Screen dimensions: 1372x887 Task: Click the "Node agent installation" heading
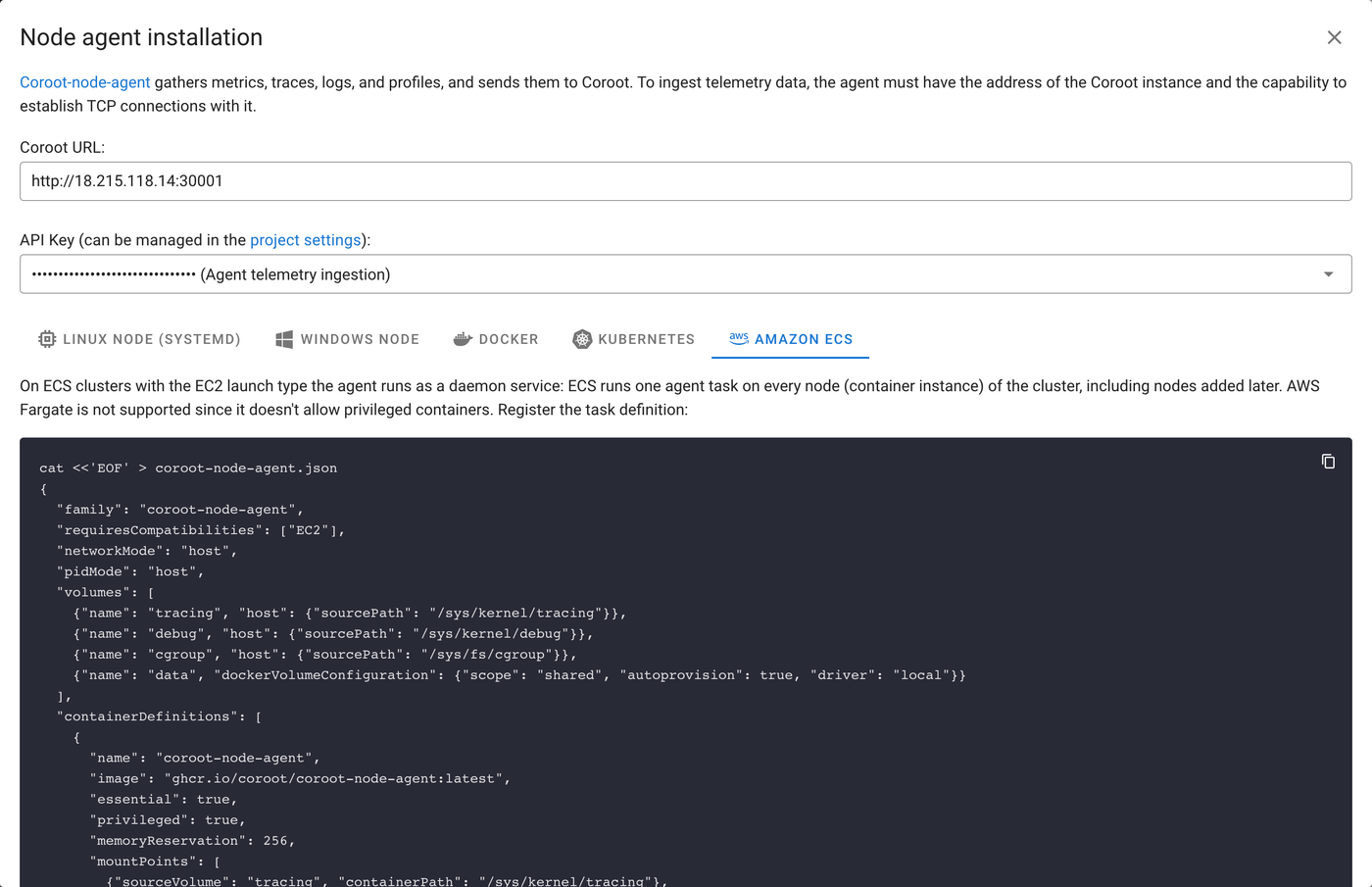(141, 37)
